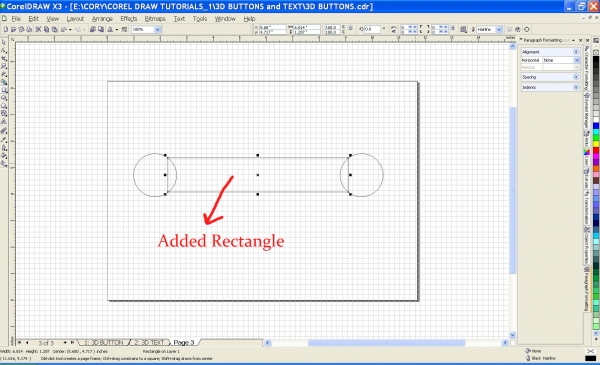Select the Text tool in the toolbox

point(4,121)
